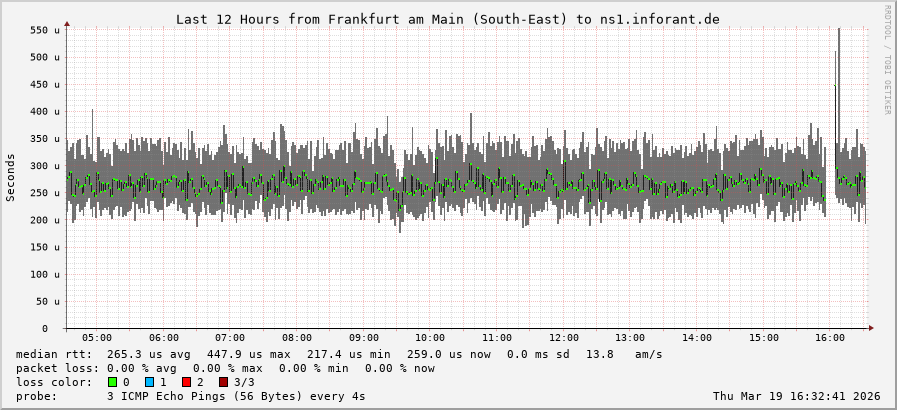897x410 pixels.
Task: Click the tall latency spike after 16:00
Action: tap(838, 60)
